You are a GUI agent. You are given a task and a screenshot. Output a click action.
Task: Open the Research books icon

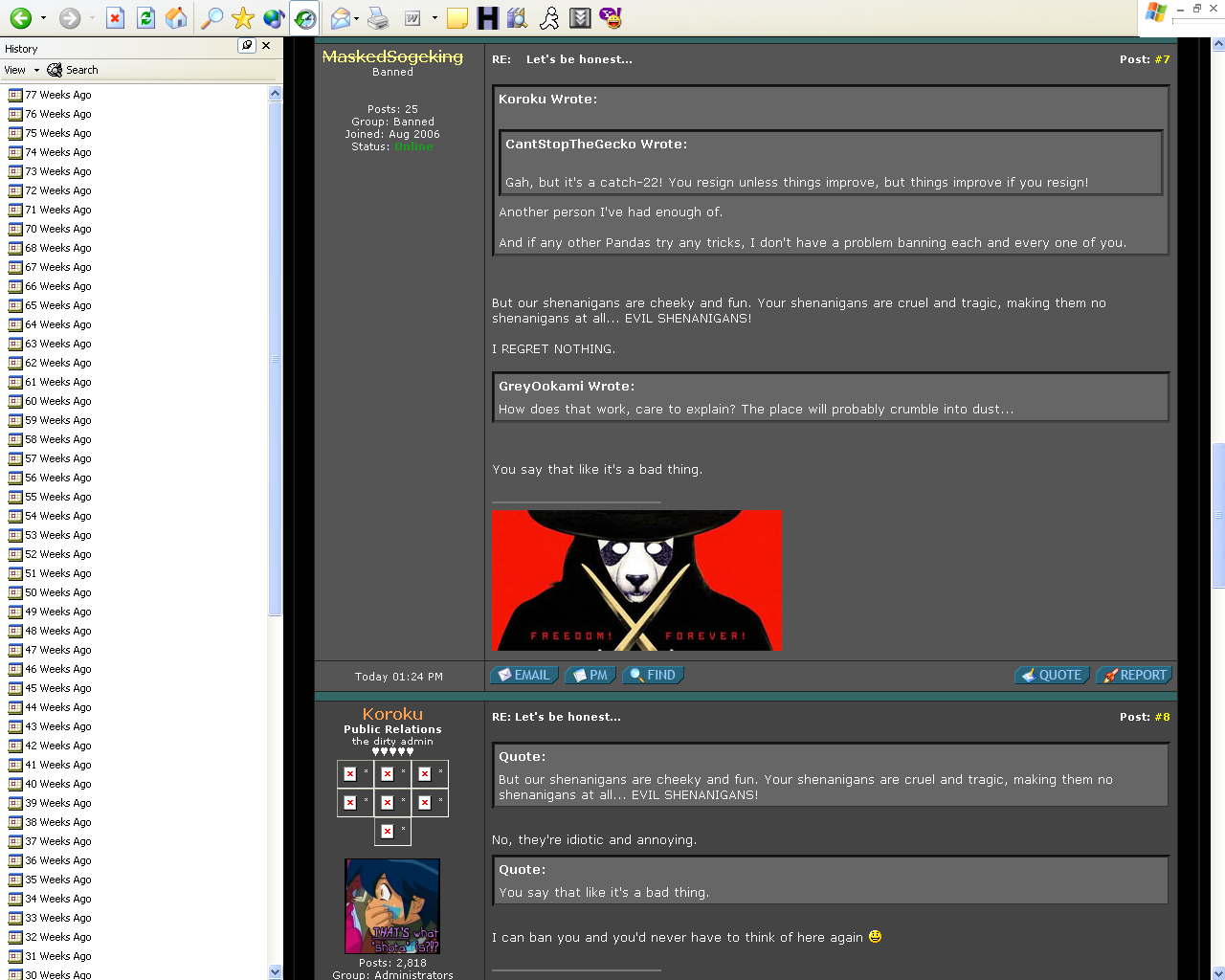[x=518, y=18]
